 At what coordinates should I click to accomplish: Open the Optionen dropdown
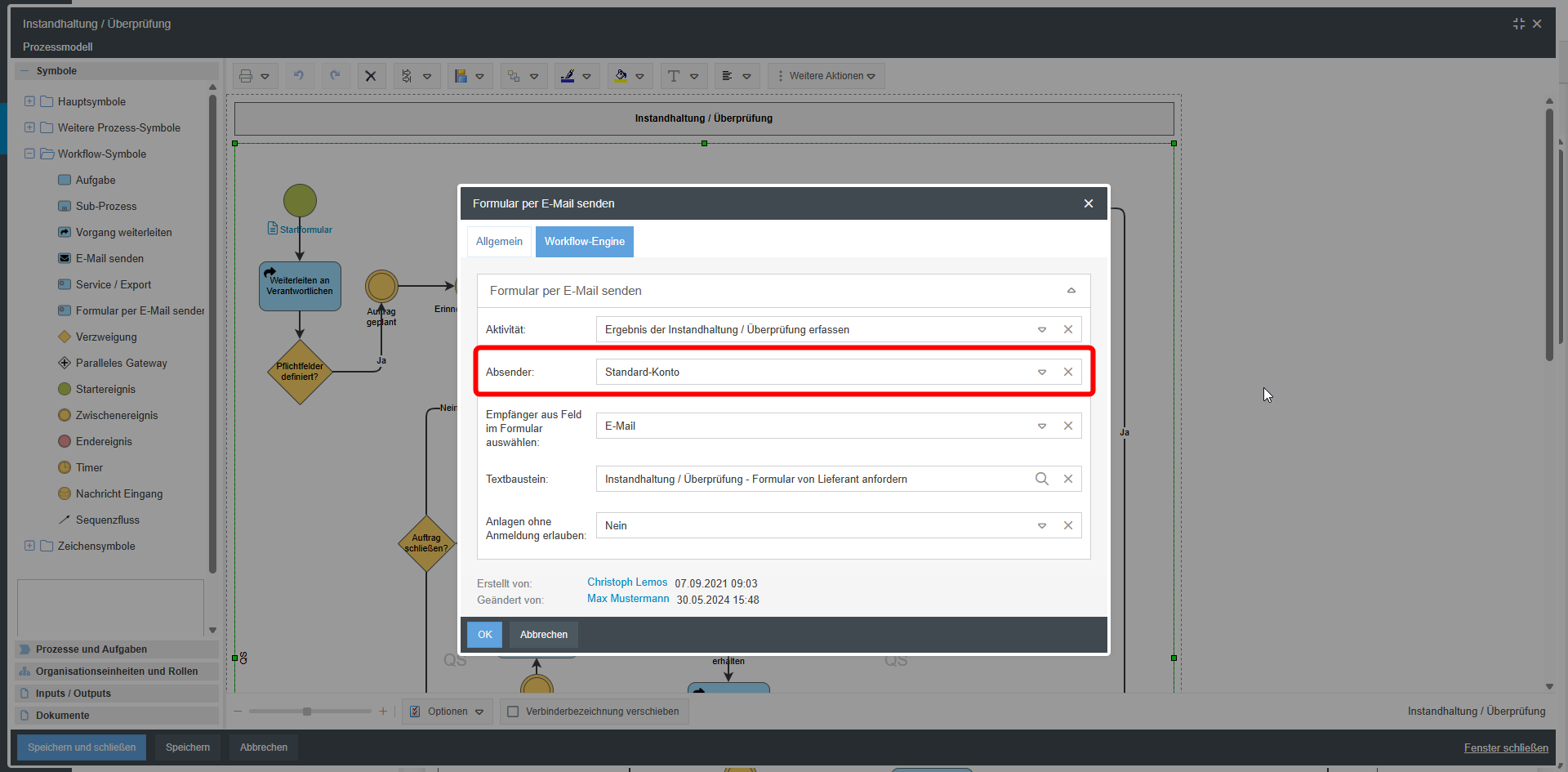click(x=448, y=712)
